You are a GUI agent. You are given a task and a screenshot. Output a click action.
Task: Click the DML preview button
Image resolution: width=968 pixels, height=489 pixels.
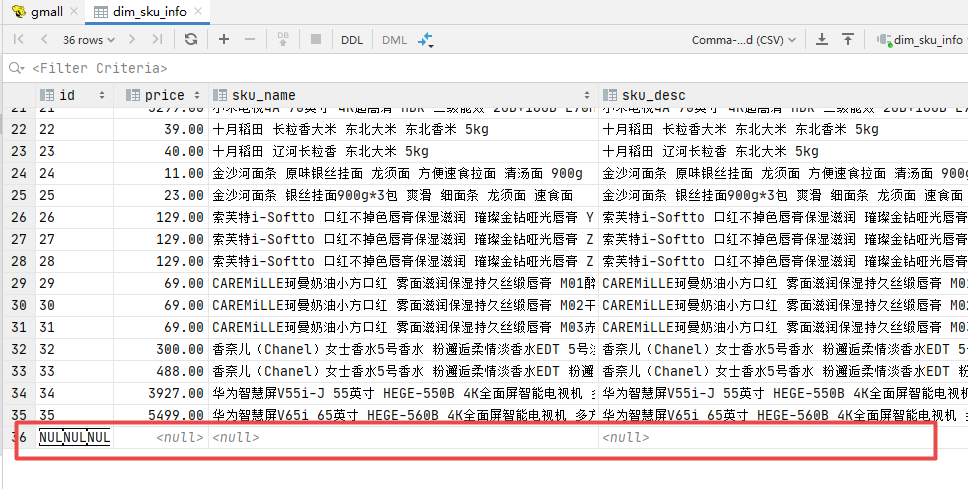click(394, 40)
